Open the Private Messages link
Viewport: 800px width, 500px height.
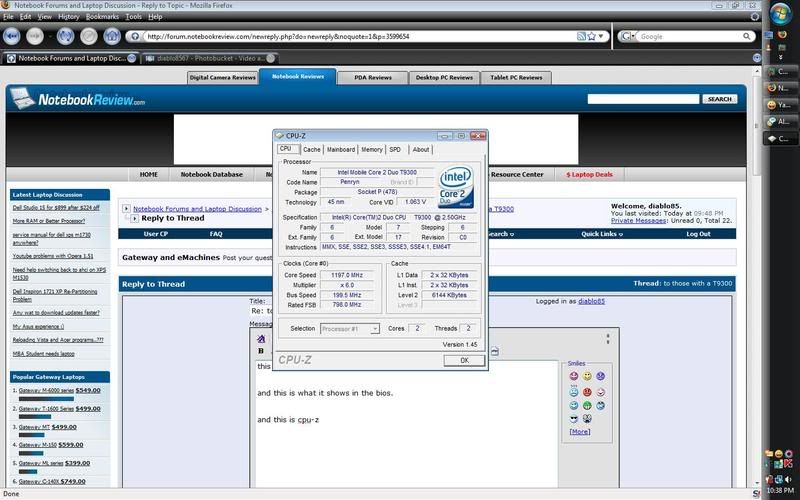tap(638, 220)
